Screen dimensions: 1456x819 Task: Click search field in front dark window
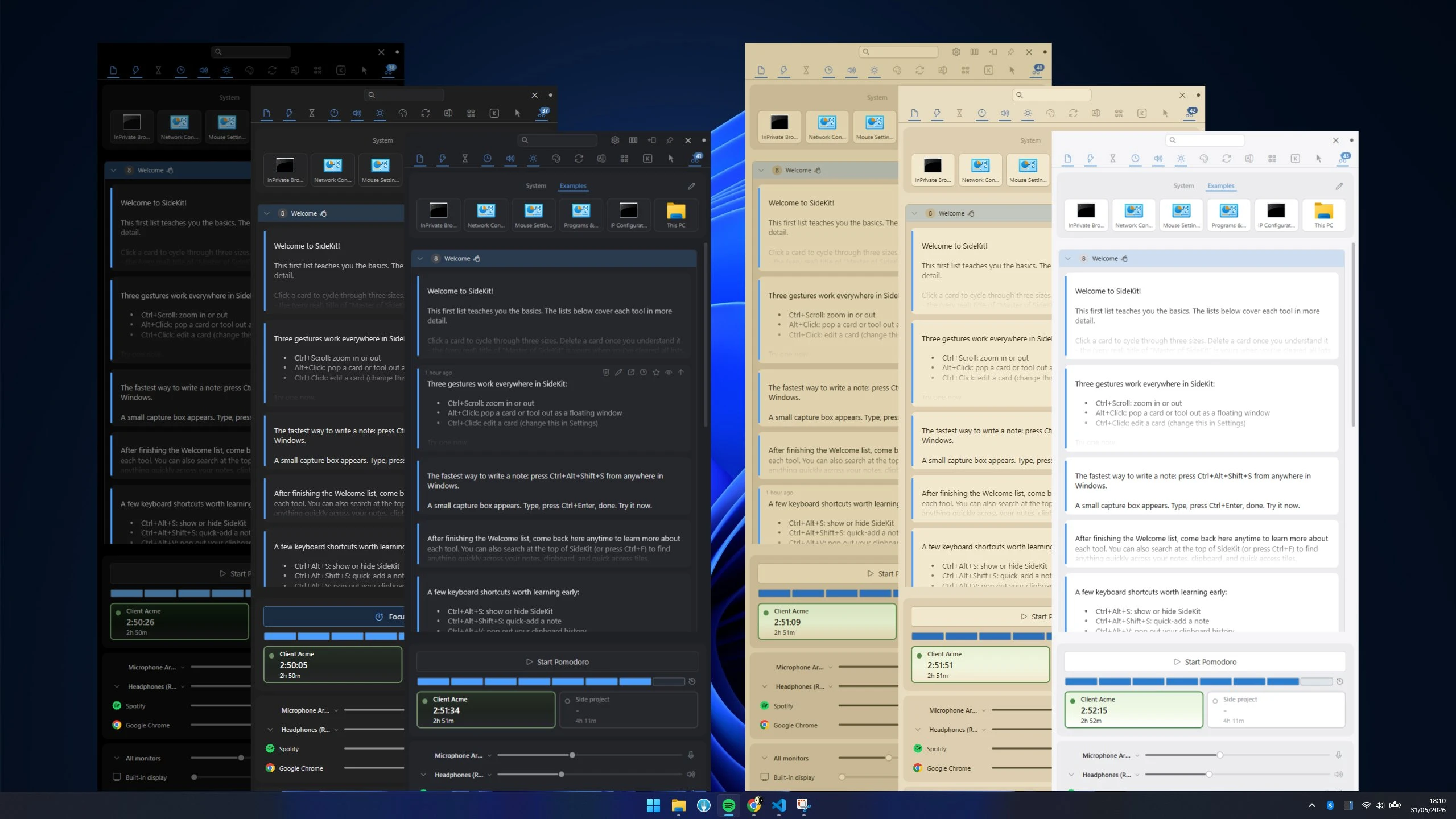[x=557, y=140]
